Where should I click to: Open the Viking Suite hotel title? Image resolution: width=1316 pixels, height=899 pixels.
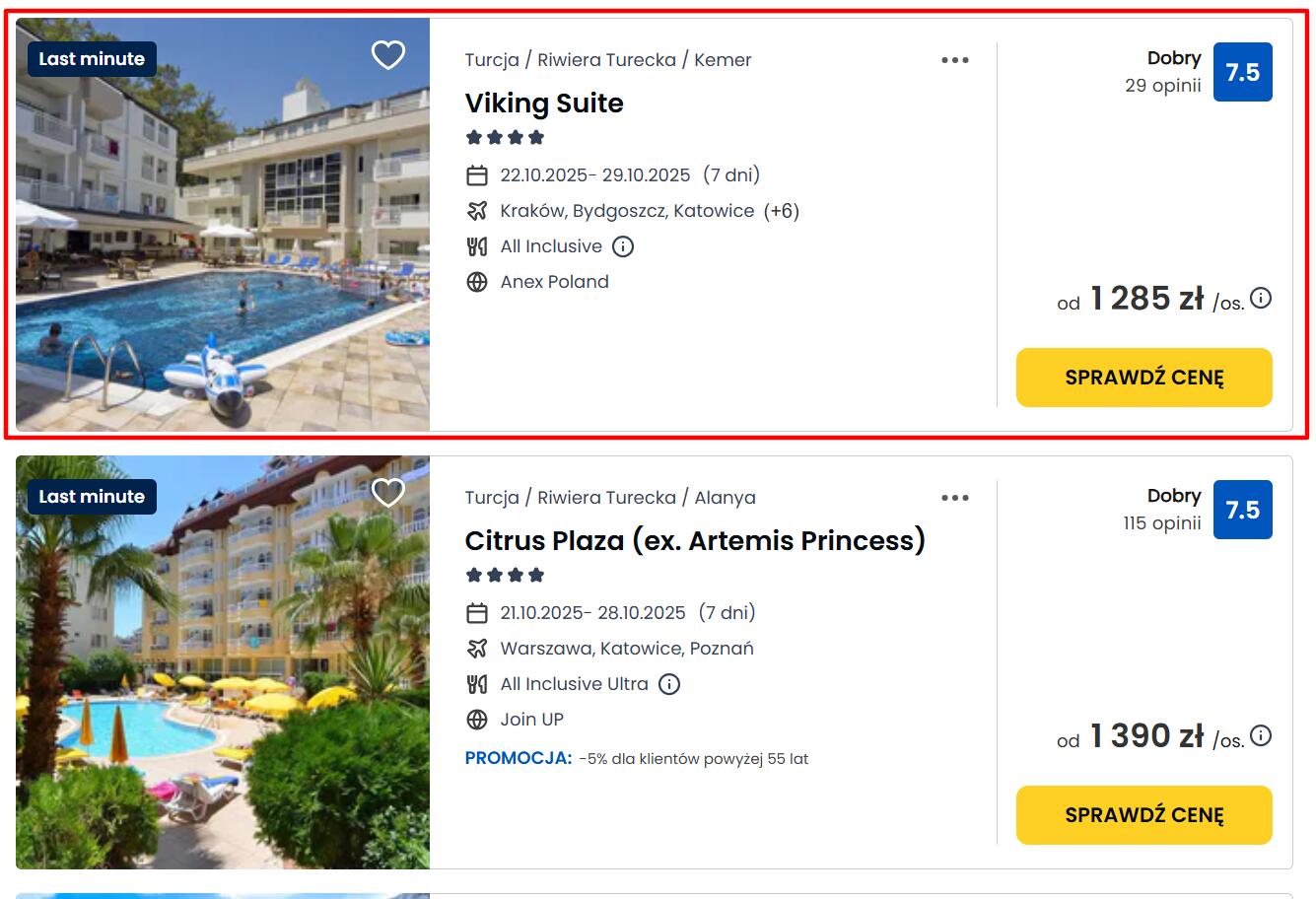click(544, 104)
